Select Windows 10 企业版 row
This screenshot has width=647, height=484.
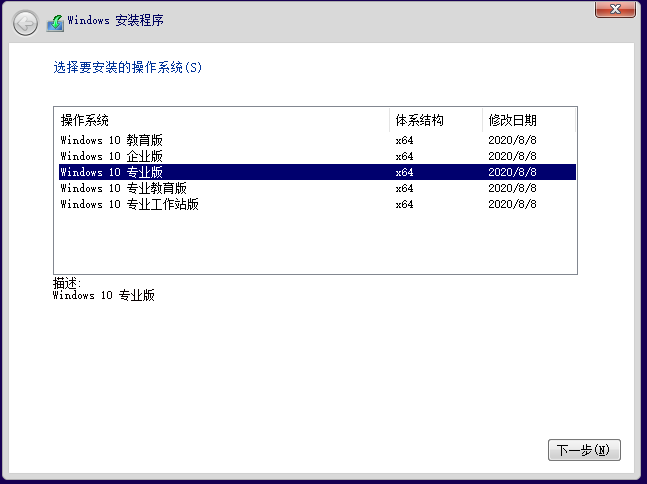click(x=317, y=156)
